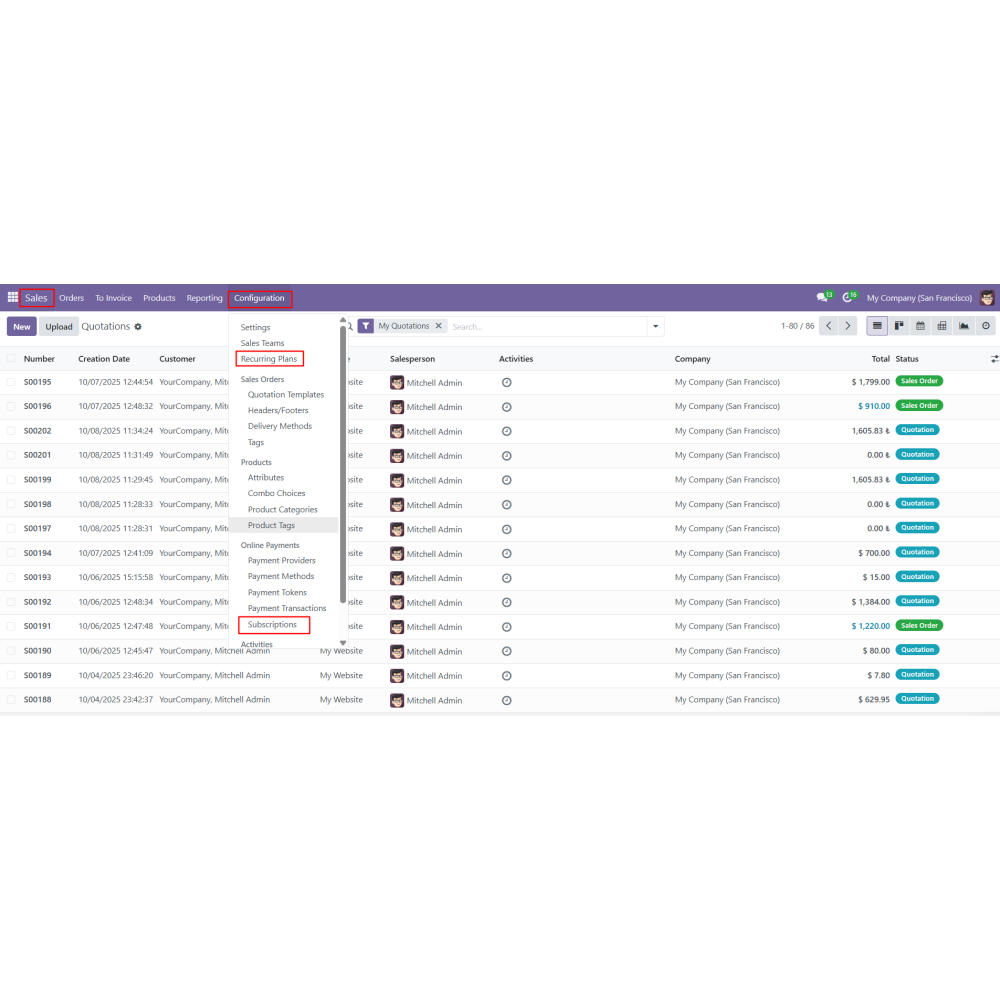Select the checkbox for order S00195
This screenshot has height=1000, width=1000.
tap(11, 382)
